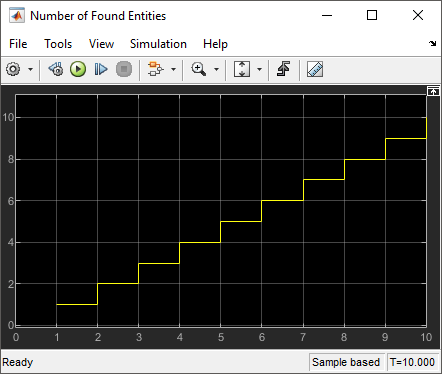
Task: Open the View menu
Action: 101,44
